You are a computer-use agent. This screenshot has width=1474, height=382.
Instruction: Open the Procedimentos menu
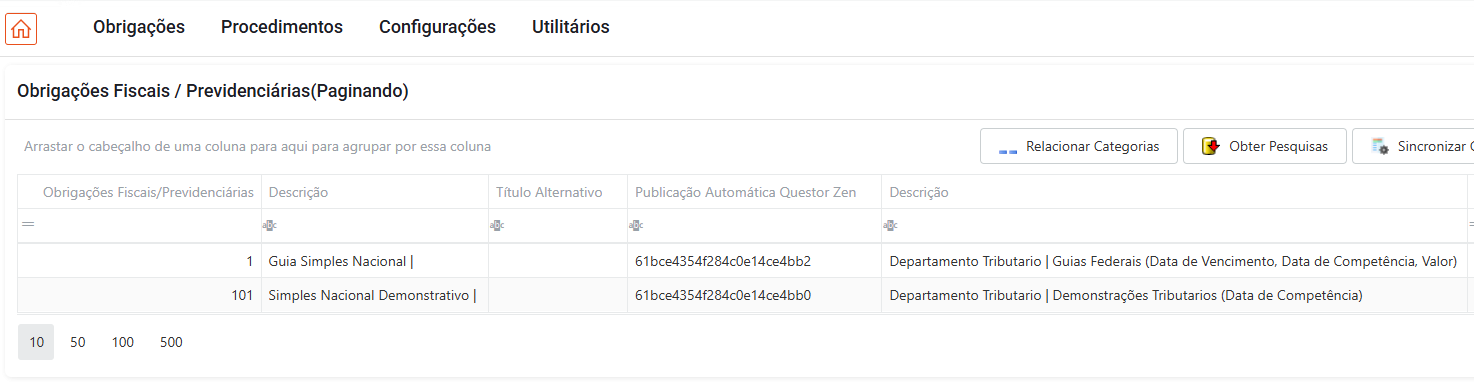point(282,27)
